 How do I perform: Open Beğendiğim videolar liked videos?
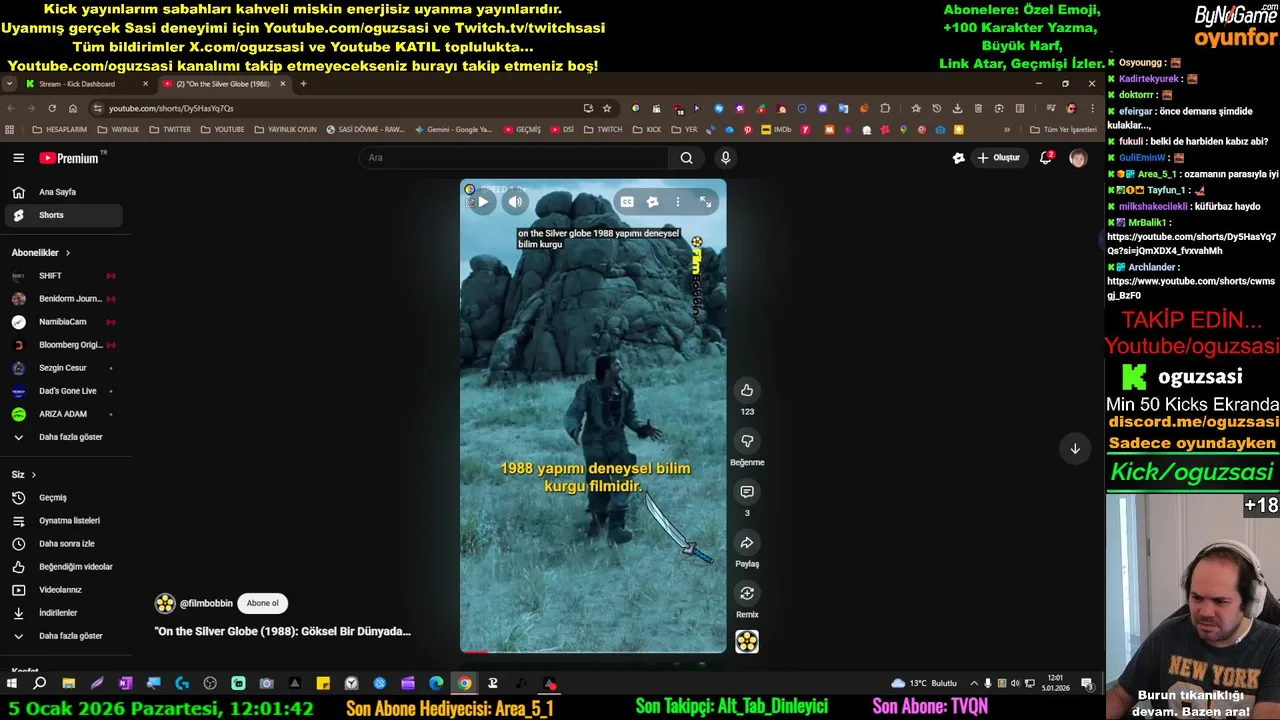(62, 567)
